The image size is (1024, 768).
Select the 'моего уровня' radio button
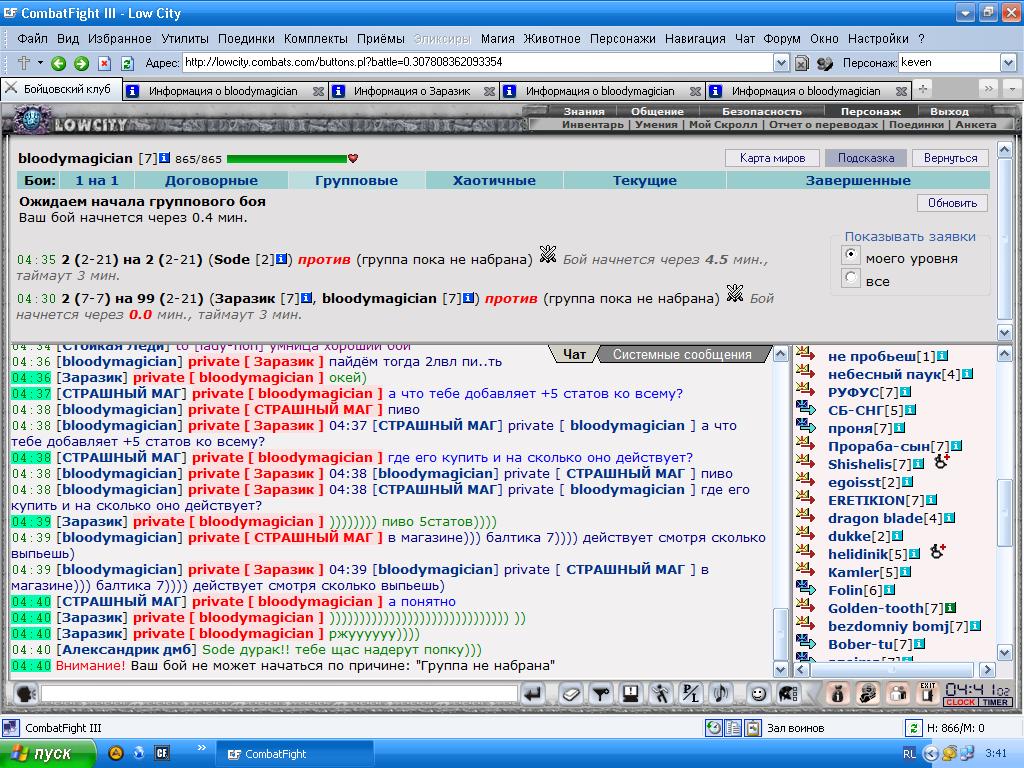[850, 255]
